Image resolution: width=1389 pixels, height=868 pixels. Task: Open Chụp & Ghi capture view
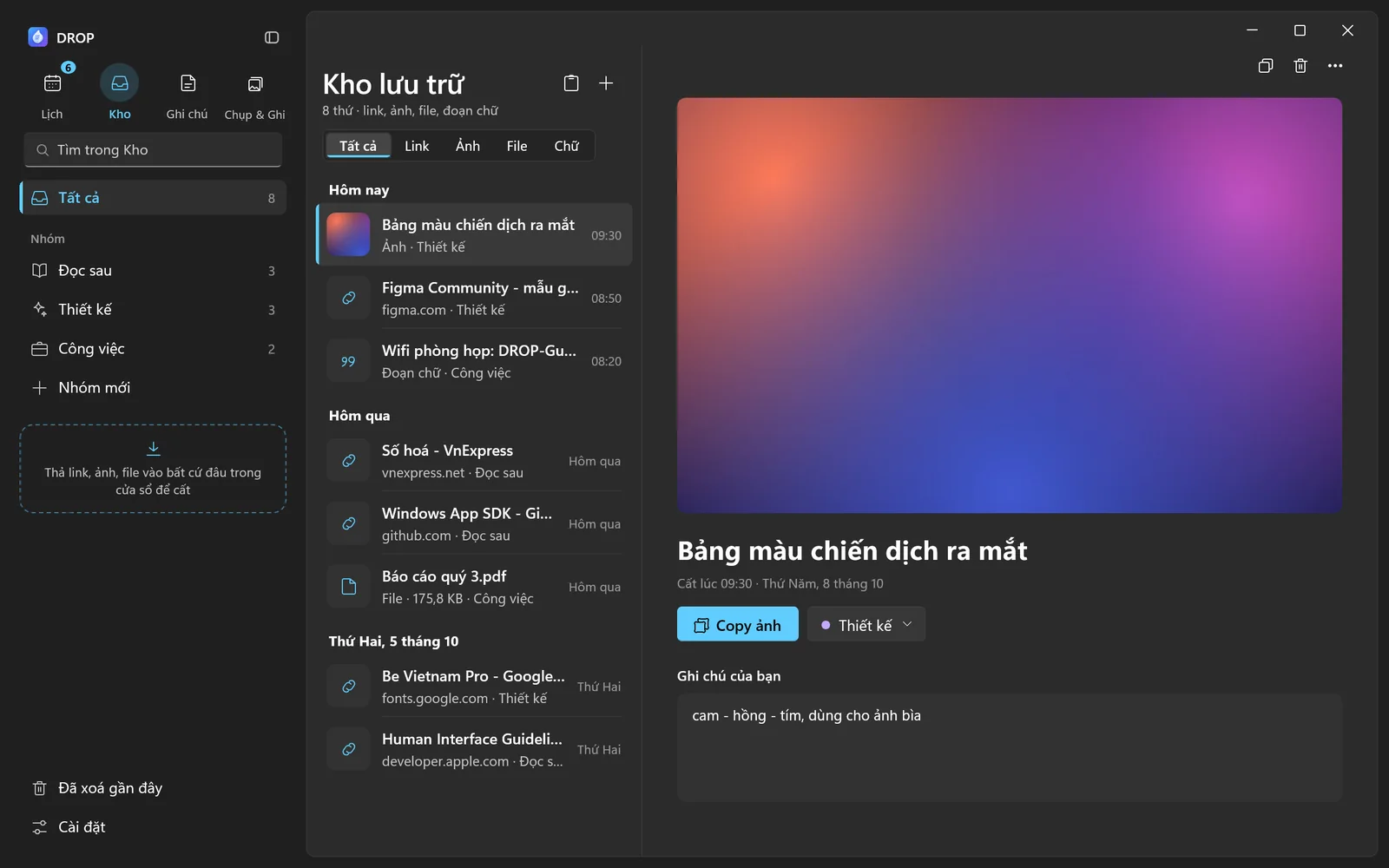[255, 93]
